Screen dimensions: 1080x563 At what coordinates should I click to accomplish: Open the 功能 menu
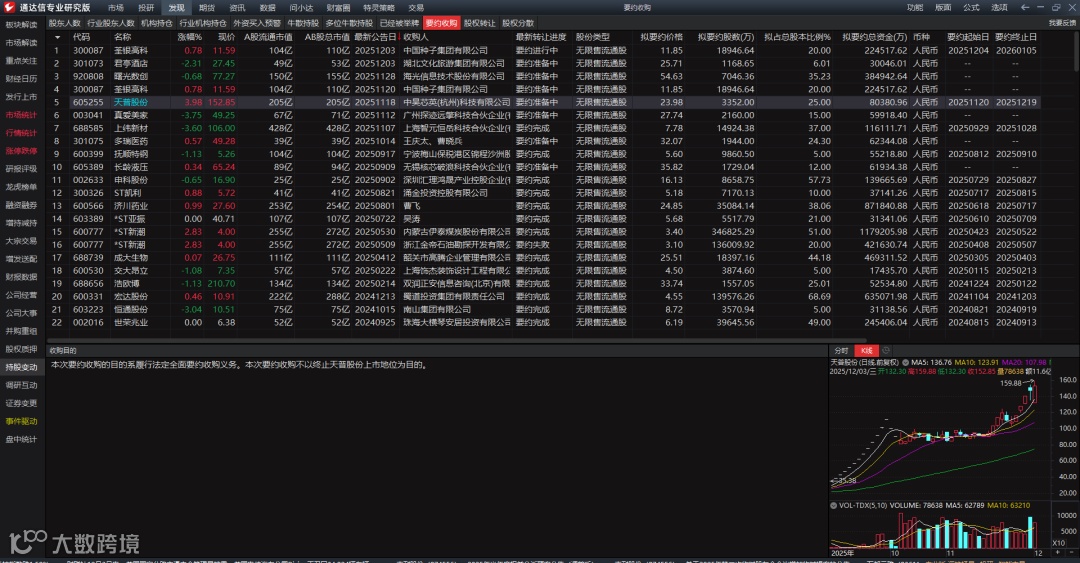(x=915, y=8)
